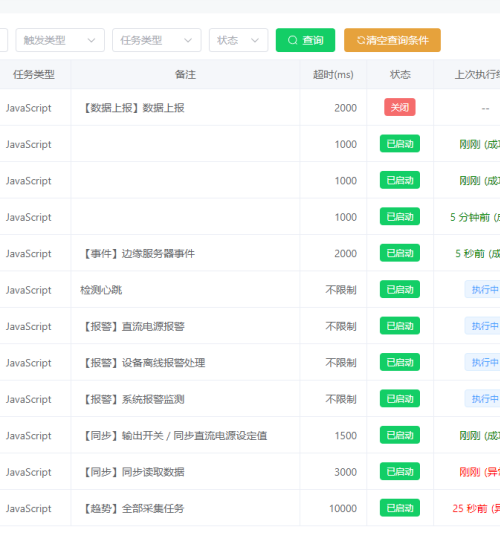Click 已启动 tag in 设备离线报警处理 row
Viewport: 500px width, 550px height.
(400, 362)
